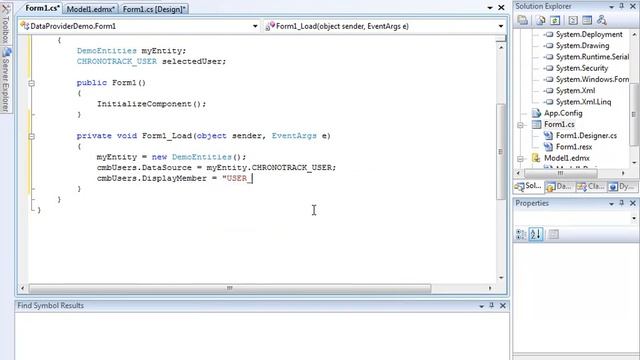Viewport: 640px width, 360px height.
Task: Click the code editor scroll up arrow
Action: click(x=501, y=47)
